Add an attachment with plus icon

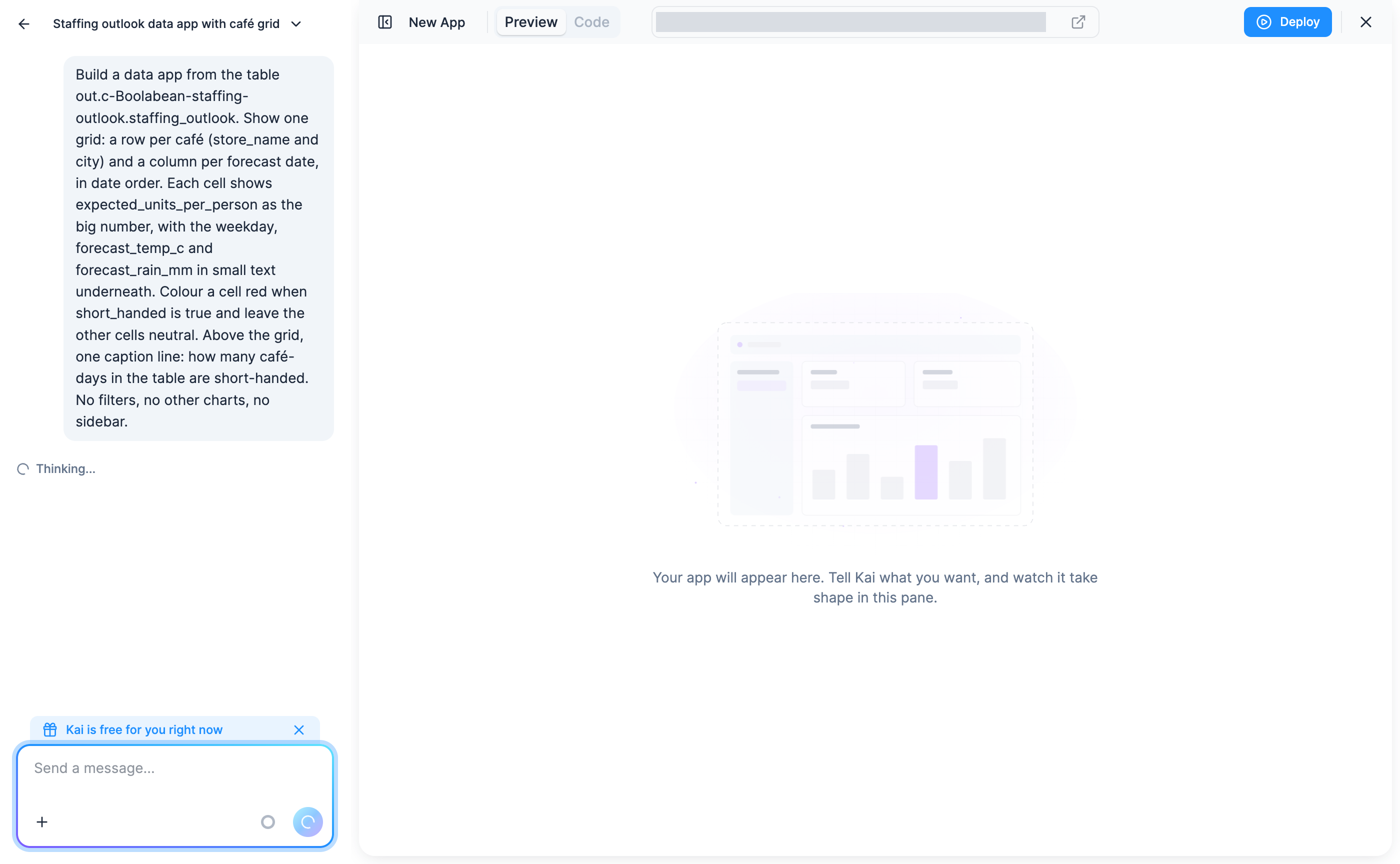point(41,821)
